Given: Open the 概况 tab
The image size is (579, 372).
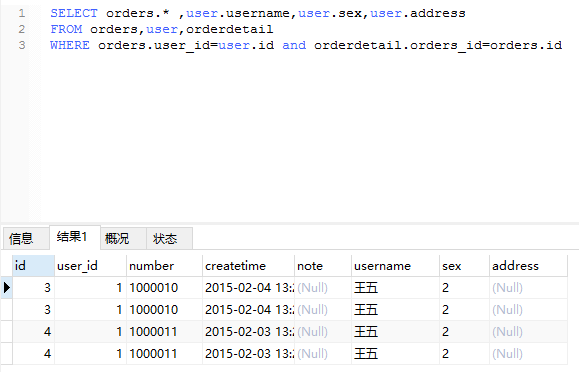Looking at the screenshot, I should [x=123, y=239].
